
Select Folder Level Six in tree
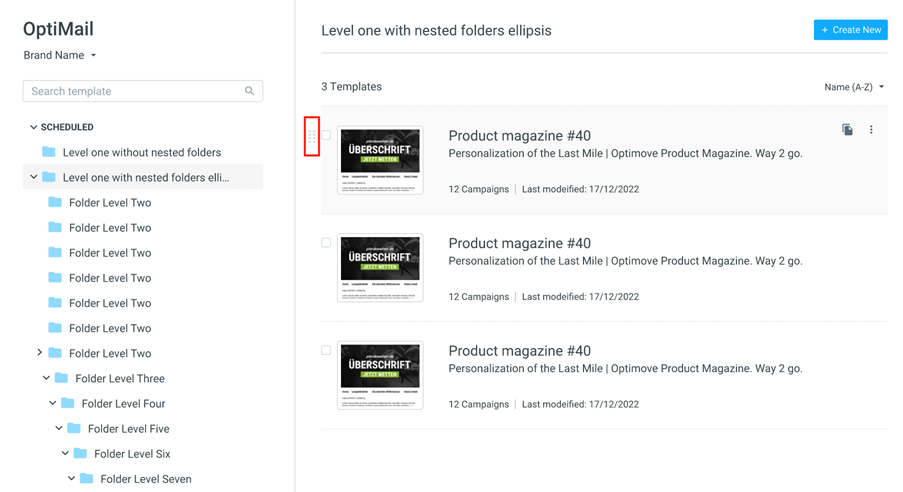[x=132, y=453]
